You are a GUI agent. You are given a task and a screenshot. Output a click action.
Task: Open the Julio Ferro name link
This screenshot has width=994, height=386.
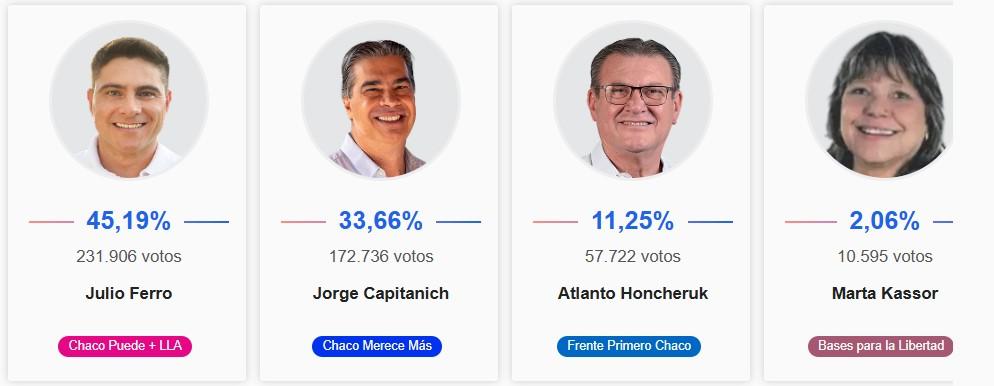tap(129, 293)
